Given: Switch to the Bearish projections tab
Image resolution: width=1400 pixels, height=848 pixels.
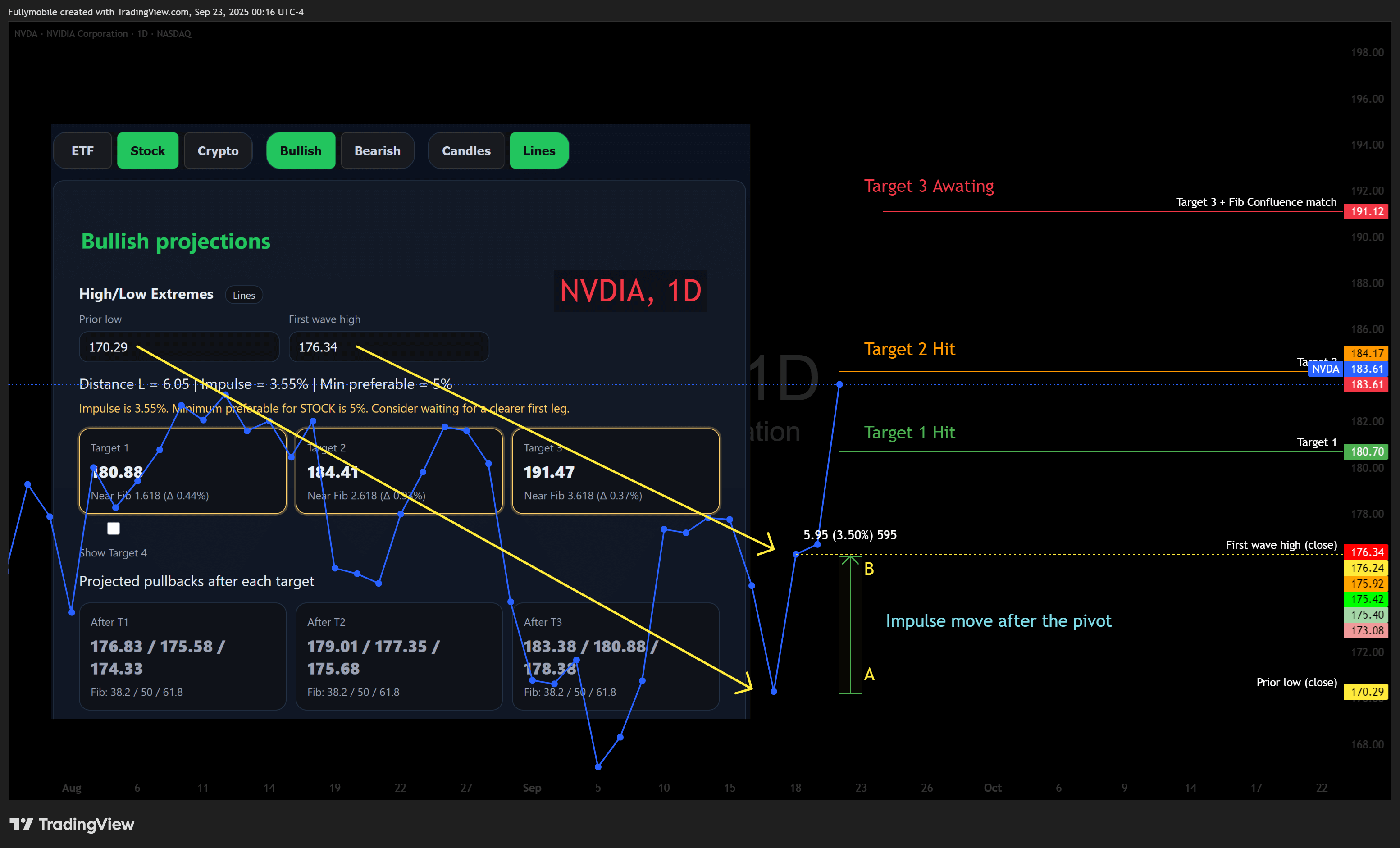Looking at the screenshot, I should coord(377,151).
